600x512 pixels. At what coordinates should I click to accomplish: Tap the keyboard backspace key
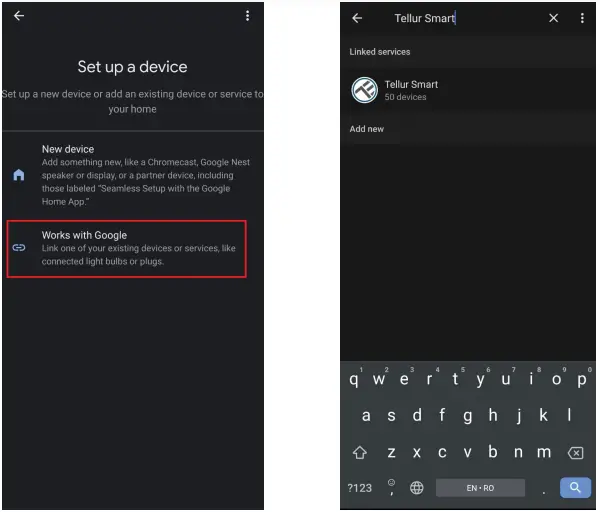click(x=576, y=453)
